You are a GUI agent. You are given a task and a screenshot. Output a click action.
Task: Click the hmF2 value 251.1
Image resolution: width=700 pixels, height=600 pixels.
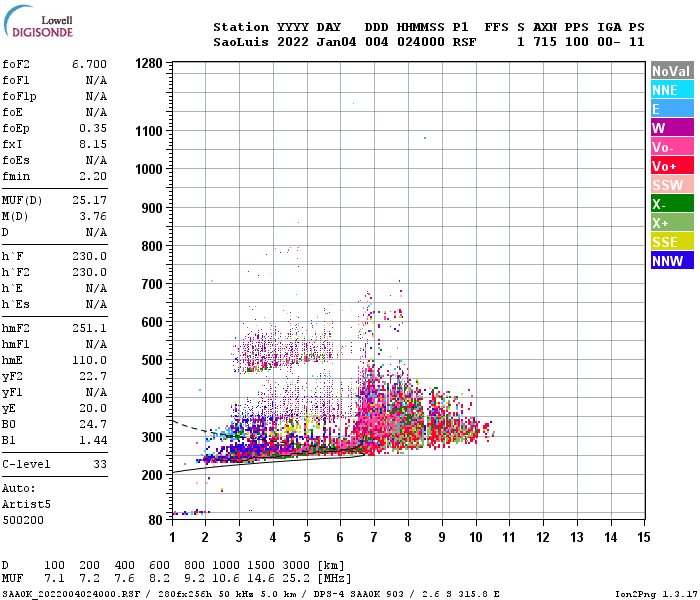[x=89, y=328]
